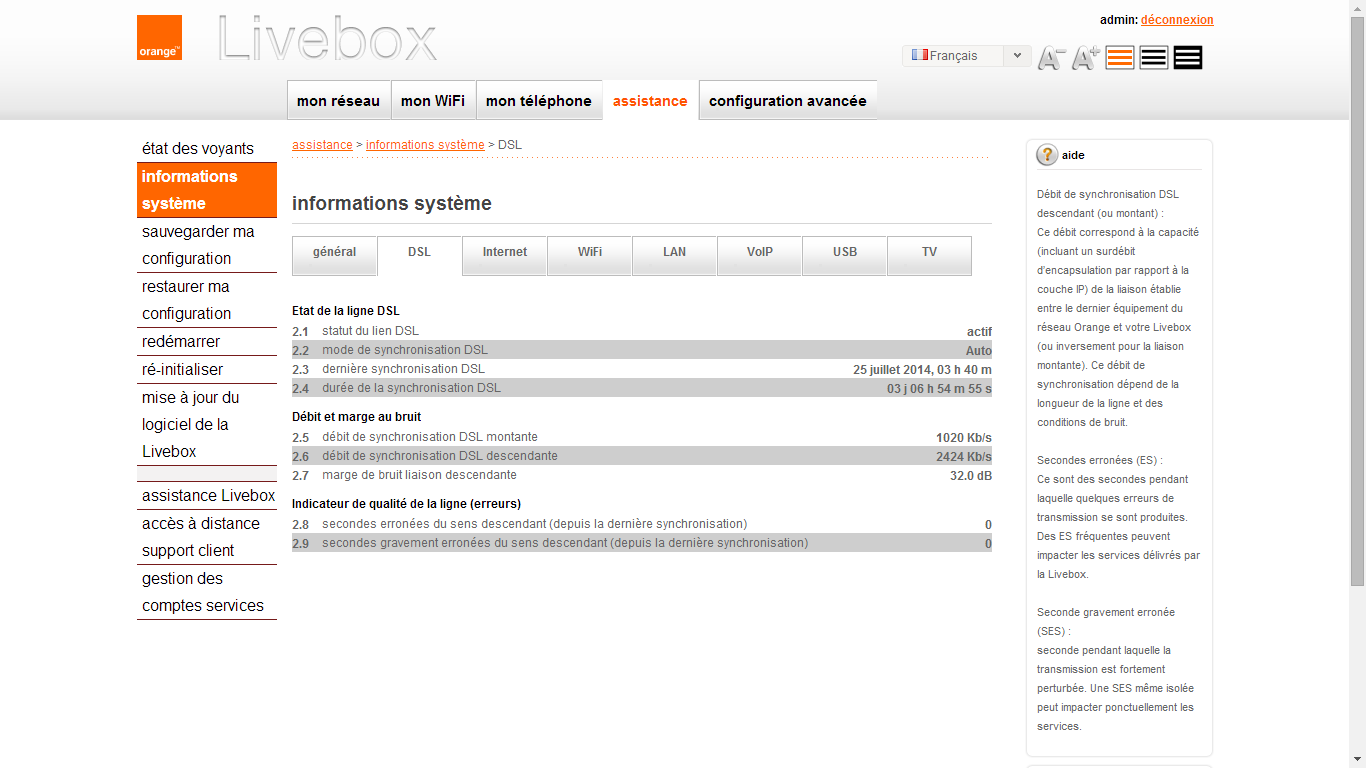Viewport: 1366px width, 768px height.
Task: Click the "durée de la synchronisation DSL" label
Action: 411,388
